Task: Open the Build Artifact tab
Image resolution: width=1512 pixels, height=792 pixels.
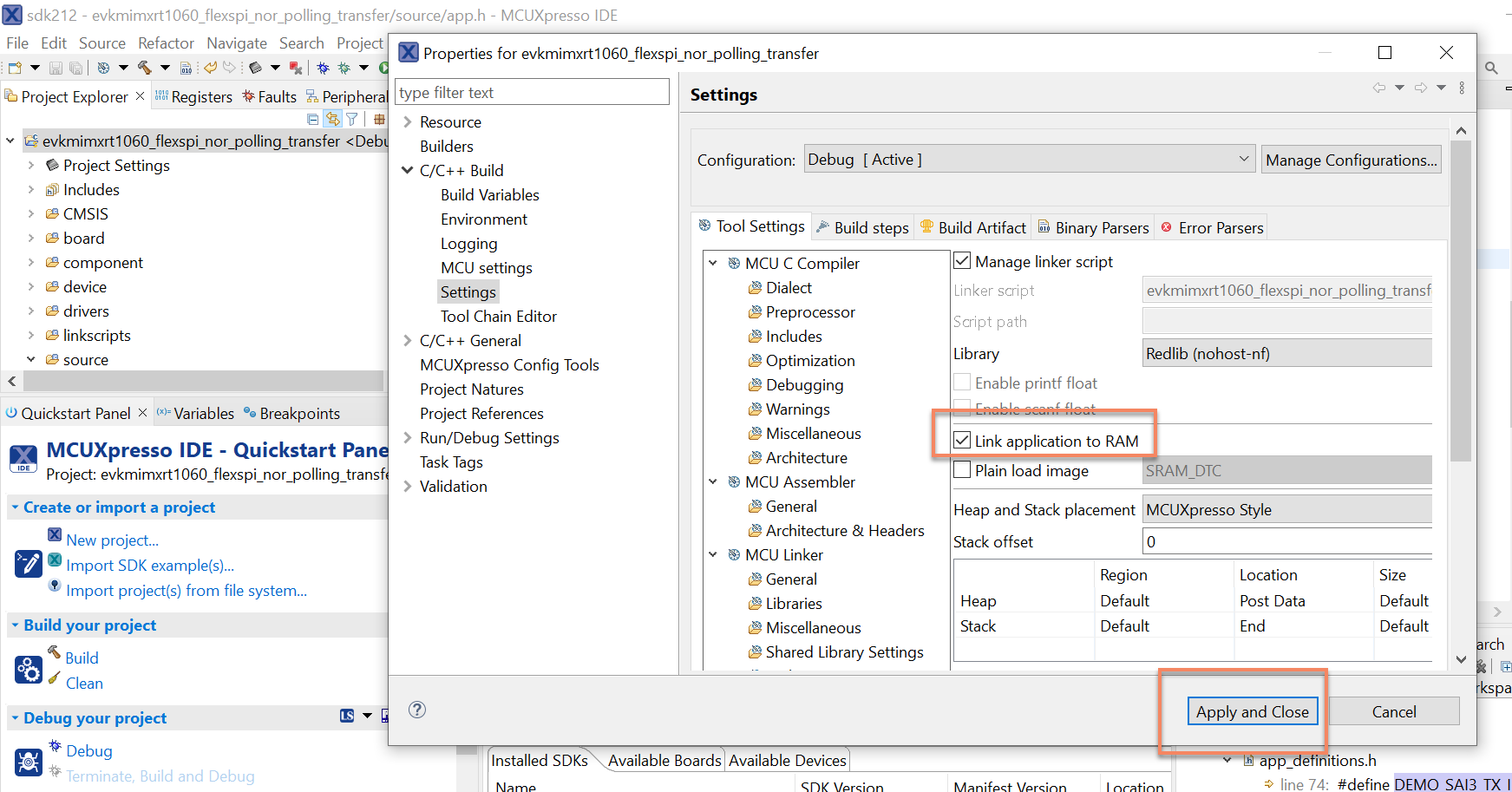Action: point(973,227)
